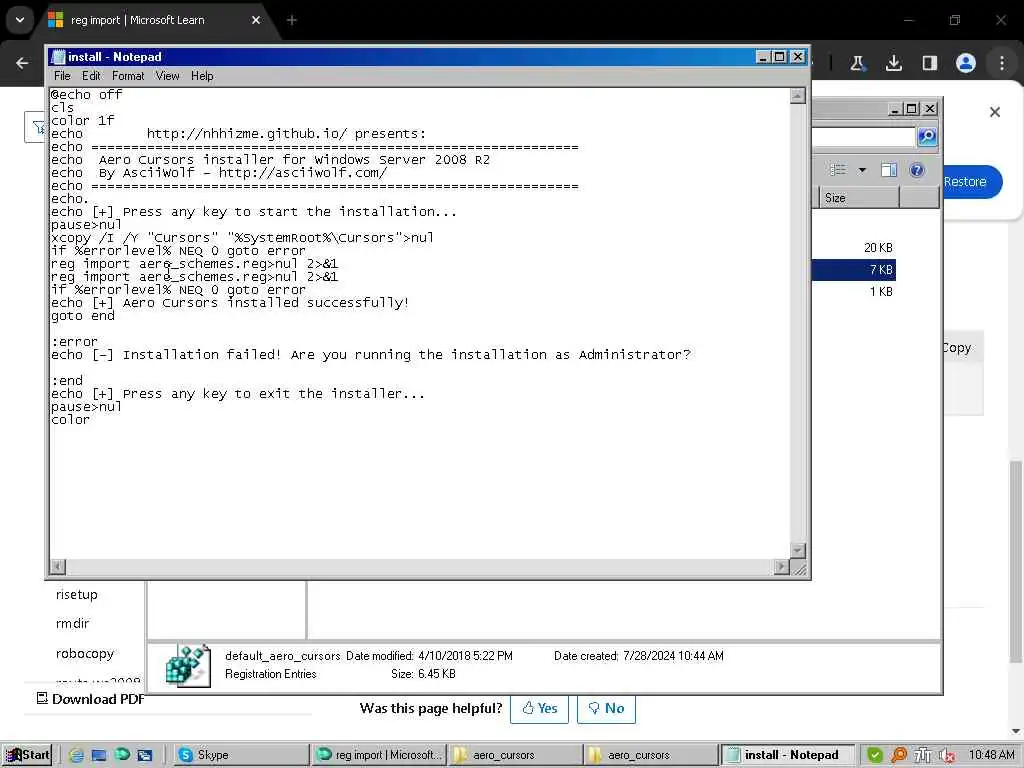
Task: Sort files by the Size column header
Action: pyautogui.click(x=859, y=198)
